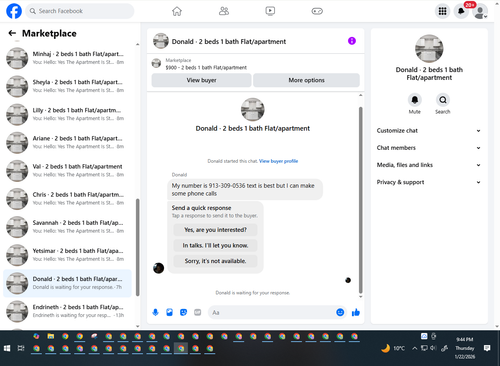
Task: Expand the Customize chat section
Action: [429, 131]
